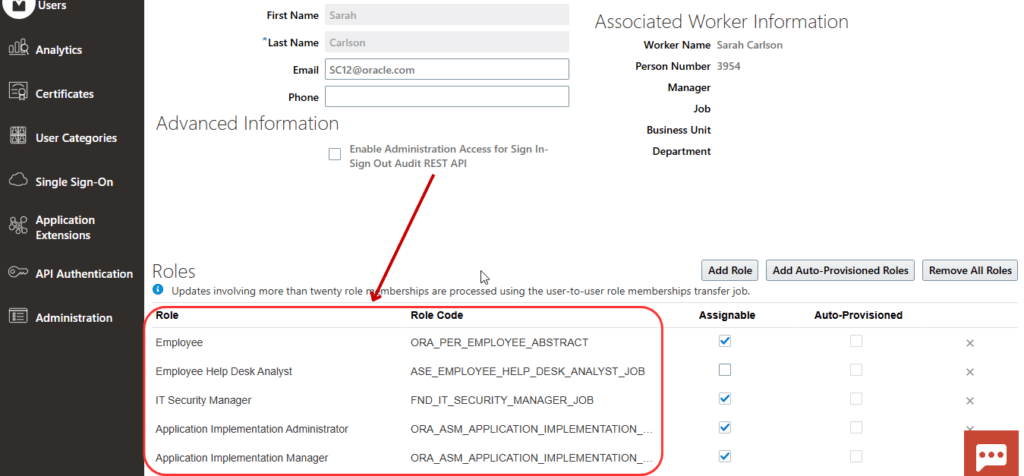Click the Administration list icon
This screenshot has width=1024, height=476.
coord(18,316)
